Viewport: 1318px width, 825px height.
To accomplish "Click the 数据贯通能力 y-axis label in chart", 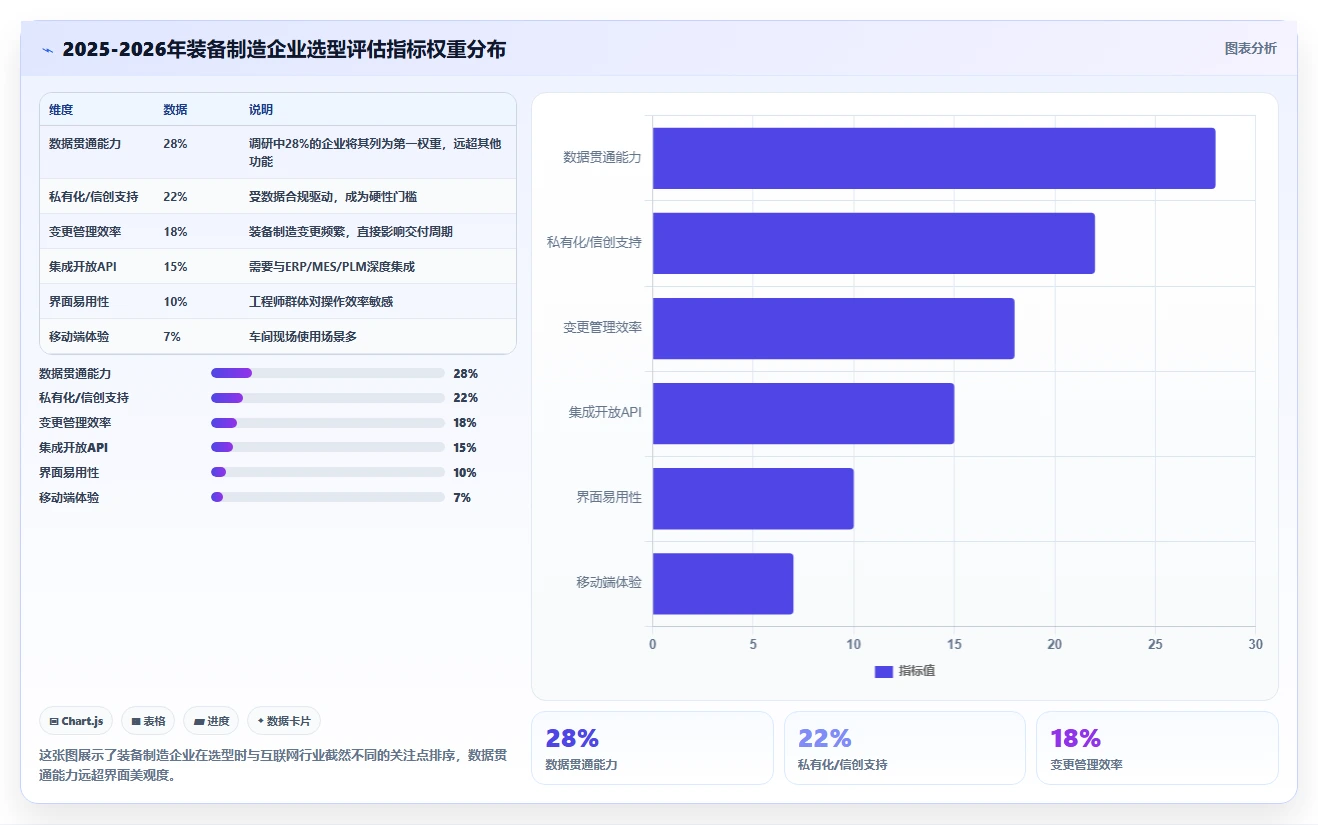I will [x=602, y=158].
